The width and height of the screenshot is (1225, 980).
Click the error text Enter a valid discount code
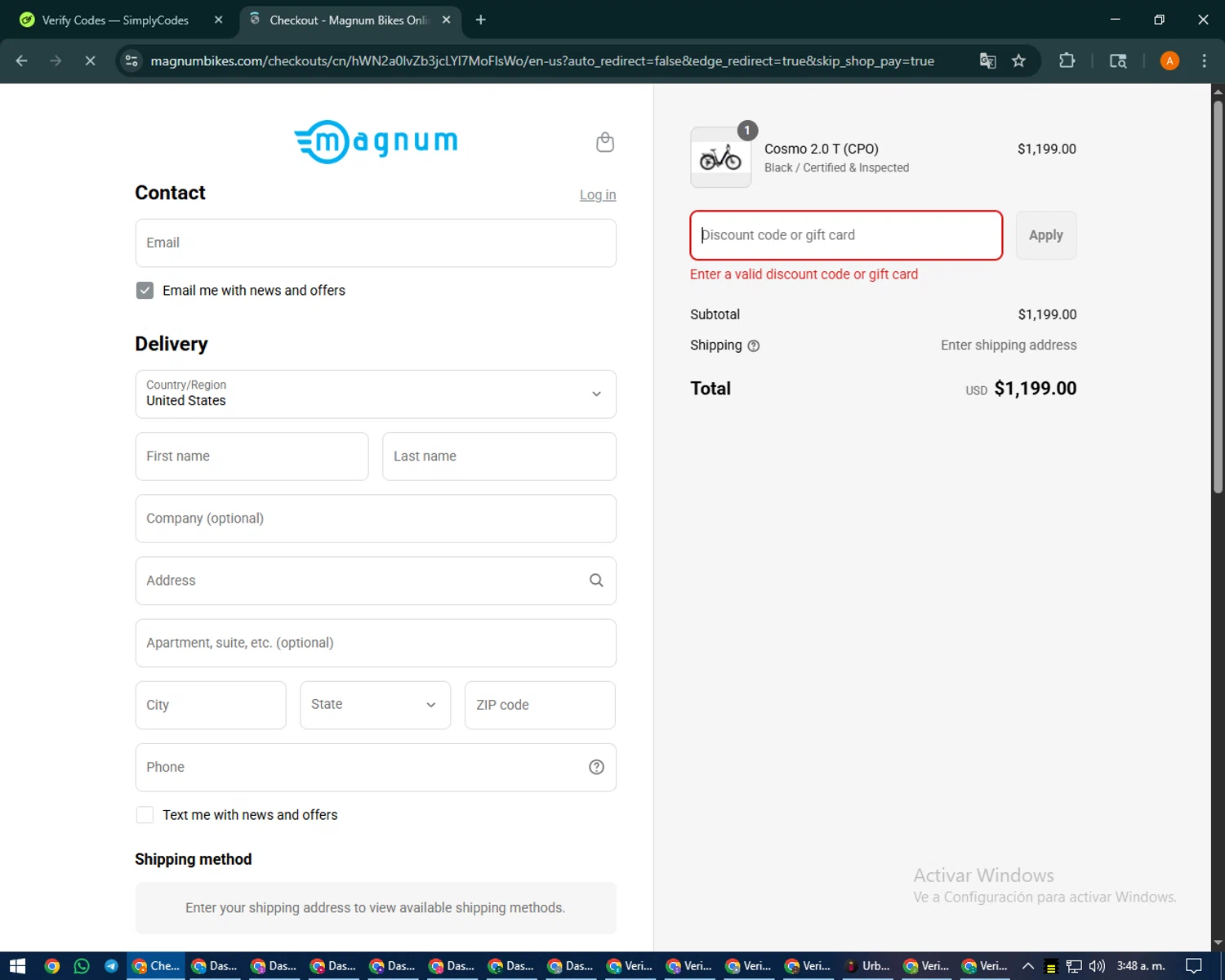tap(804, 274)
